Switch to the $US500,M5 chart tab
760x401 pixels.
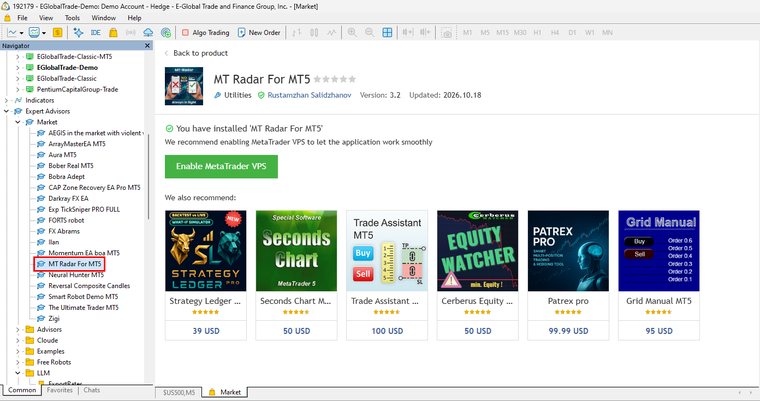coord(179,392)
